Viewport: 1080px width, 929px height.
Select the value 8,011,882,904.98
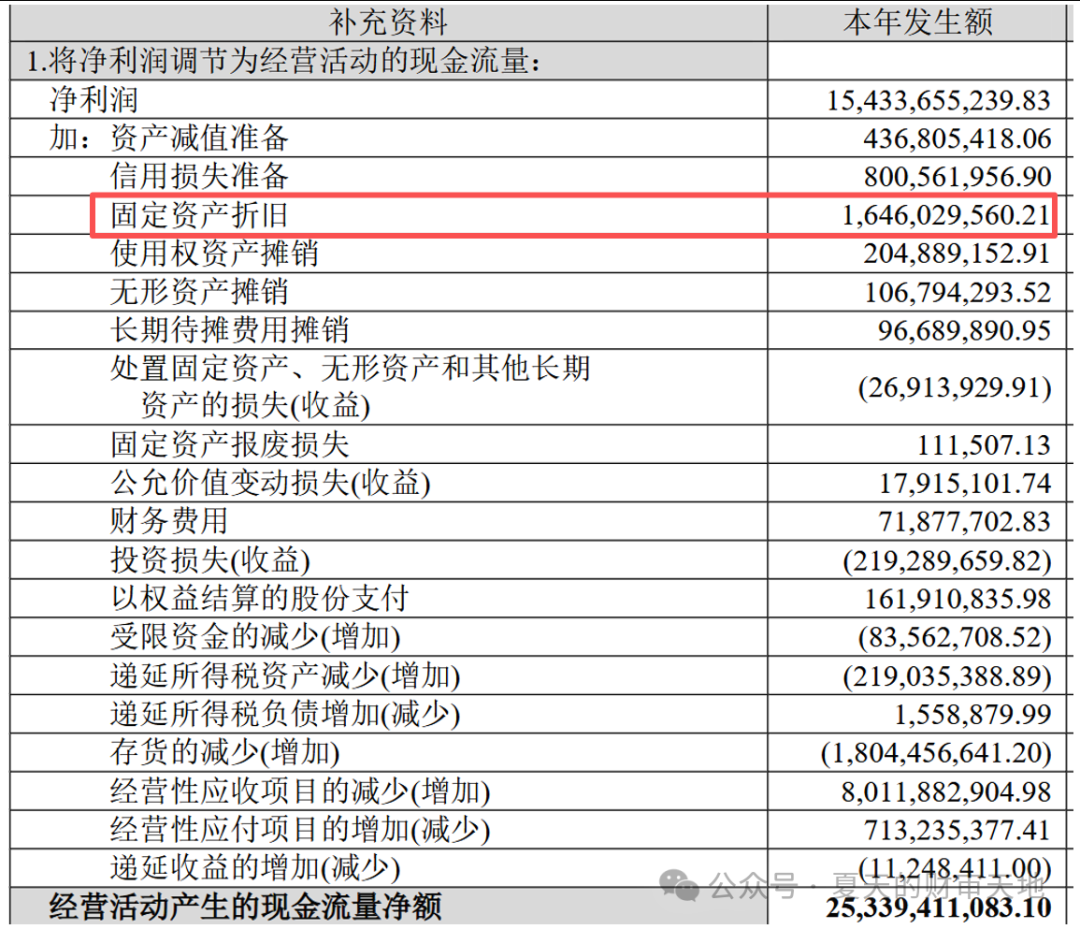point(946,792)
